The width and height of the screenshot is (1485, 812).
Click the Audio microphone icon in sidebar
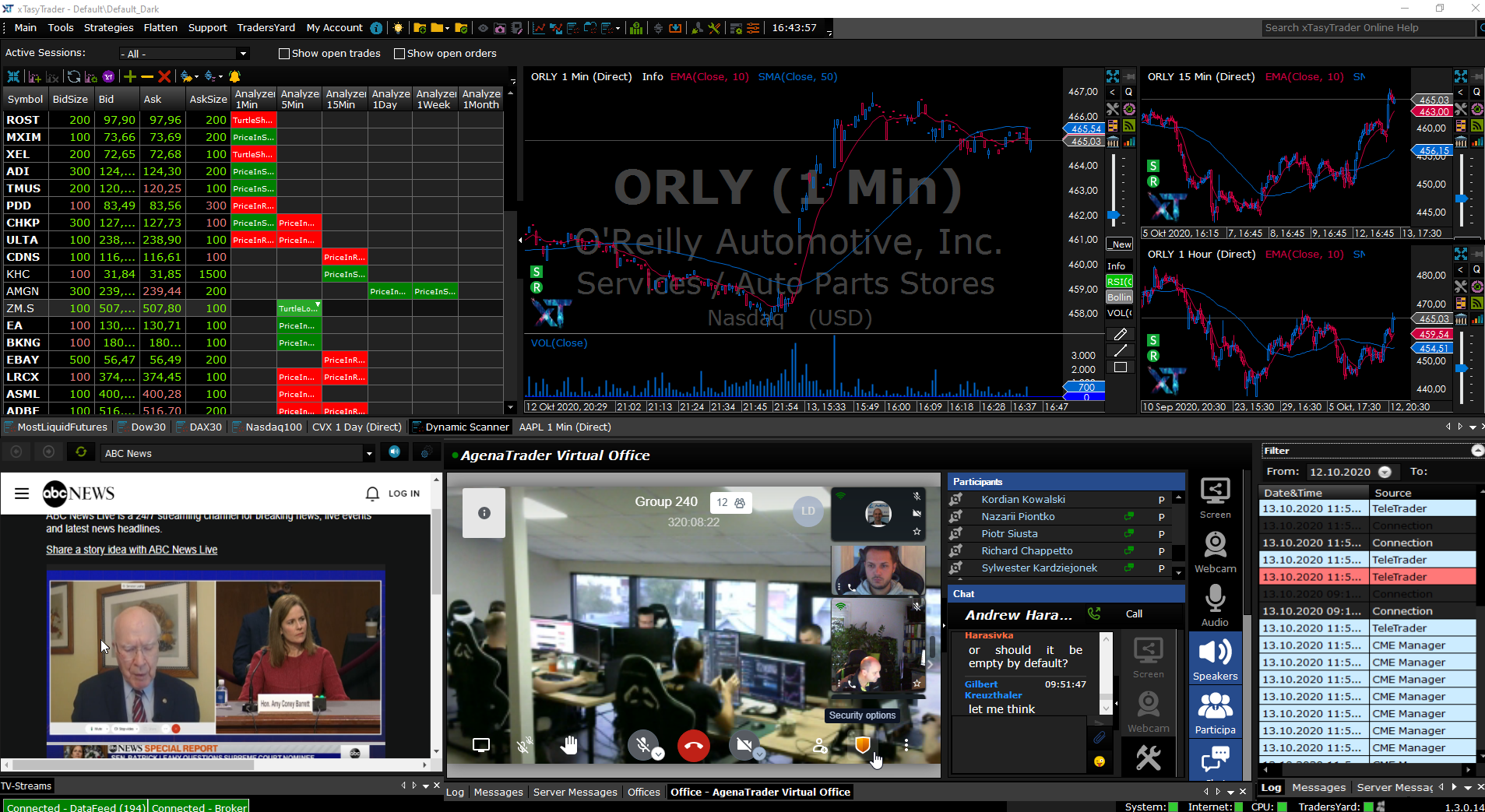pyautogui.click(x=1215, y=606)
